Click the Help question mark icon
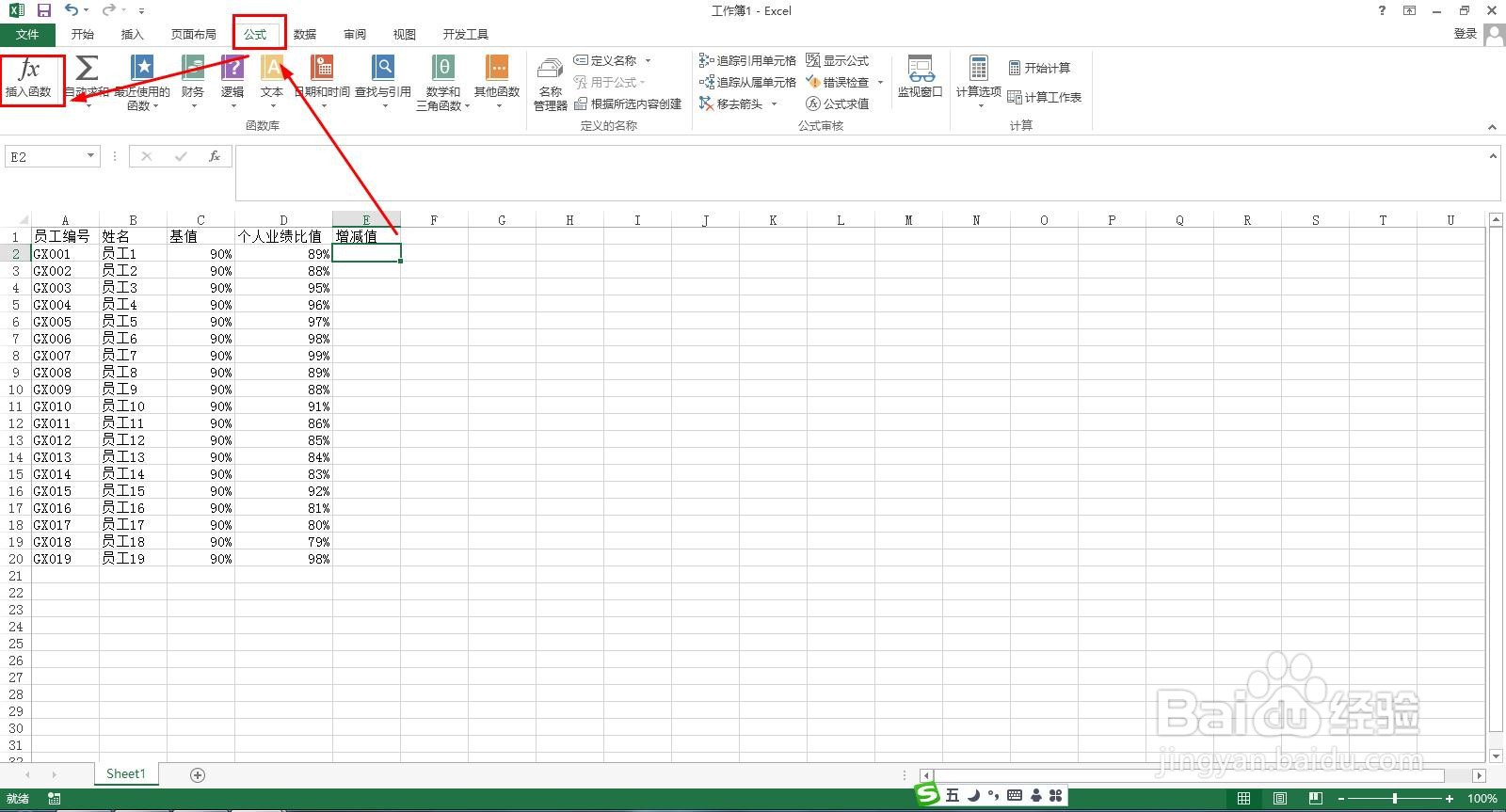The height and width of the screenshot is (812, 1506). pos(1382,10)
